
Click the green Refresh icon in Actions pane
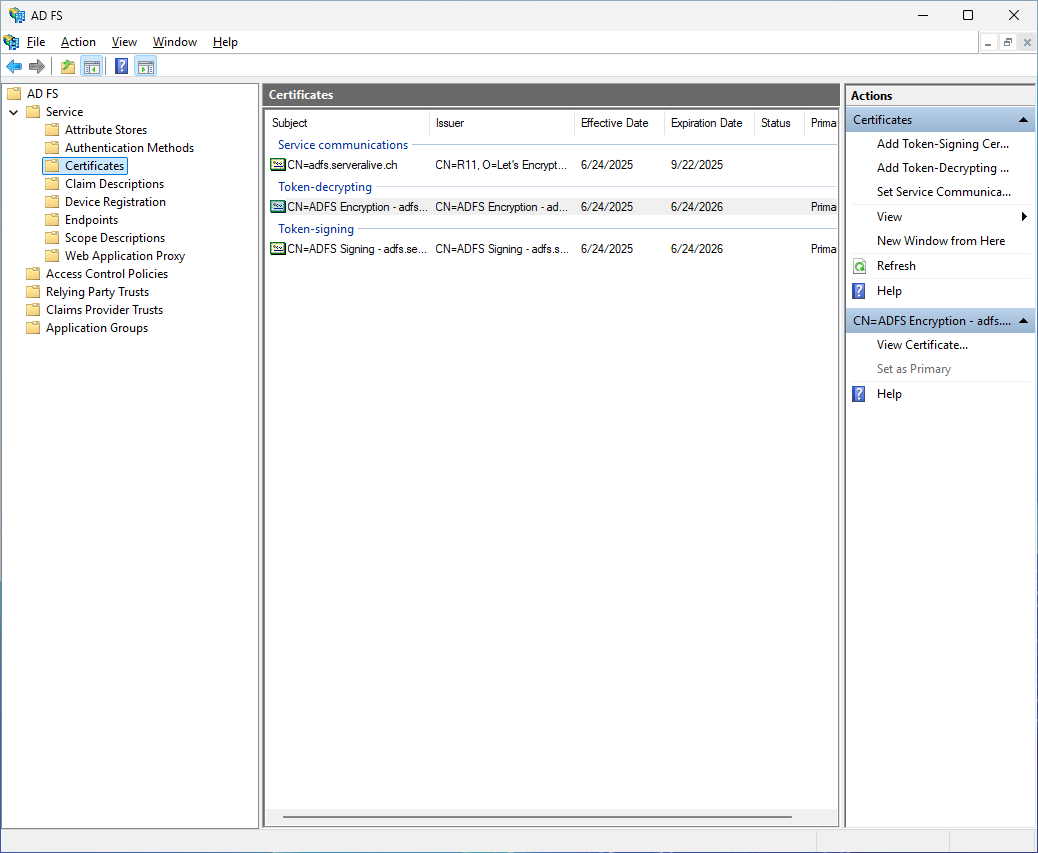[859, 266]
